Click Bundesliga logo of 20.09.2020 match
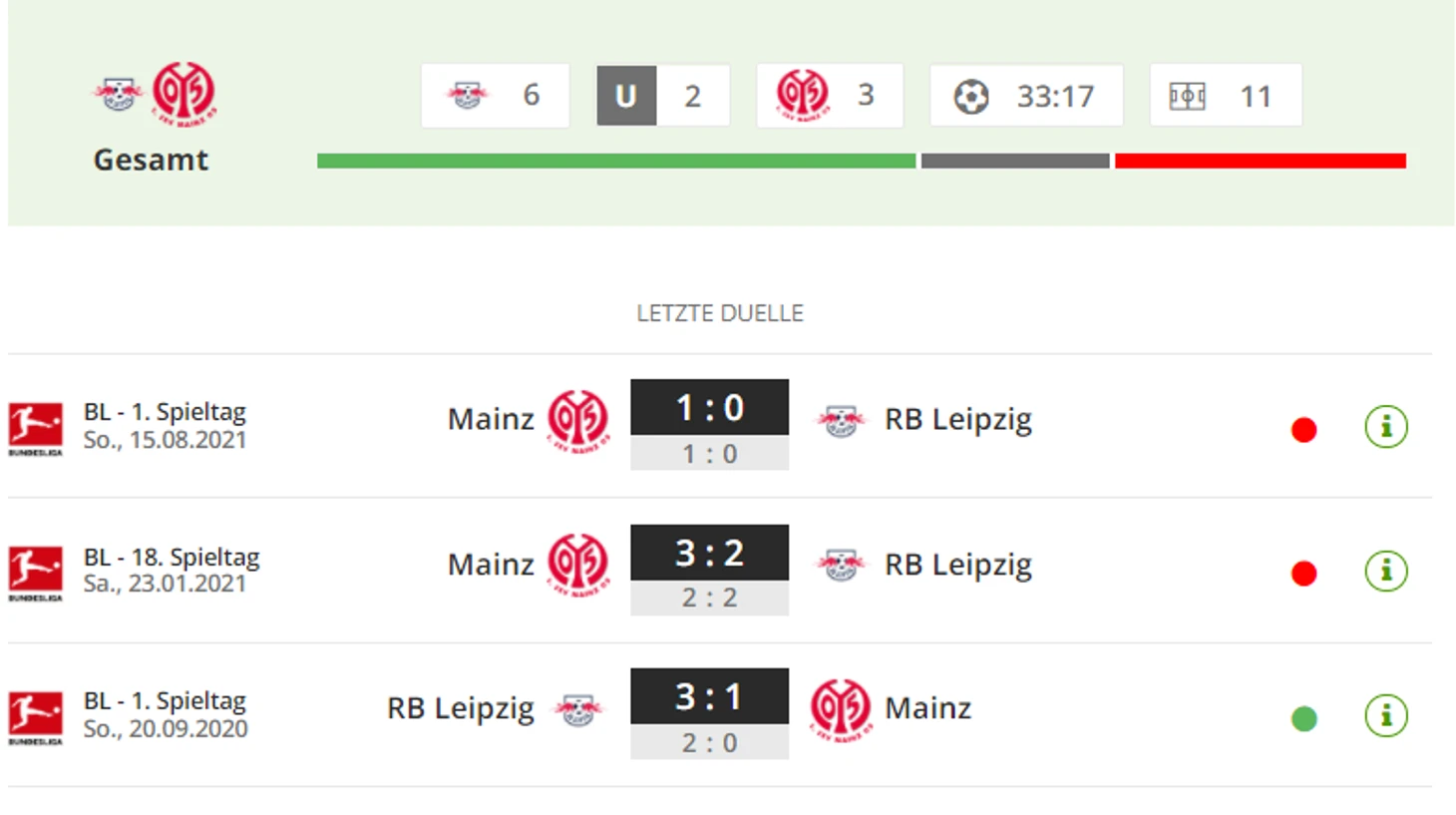 [x=36, y=717]
